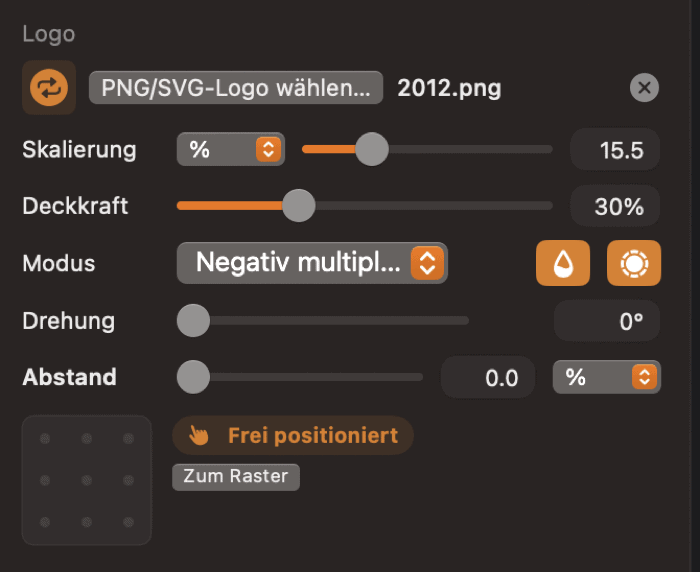The height and width of the screenshot is (572, 700).
Task: Click the orange swap logo icon
Action: pos(48,88)
